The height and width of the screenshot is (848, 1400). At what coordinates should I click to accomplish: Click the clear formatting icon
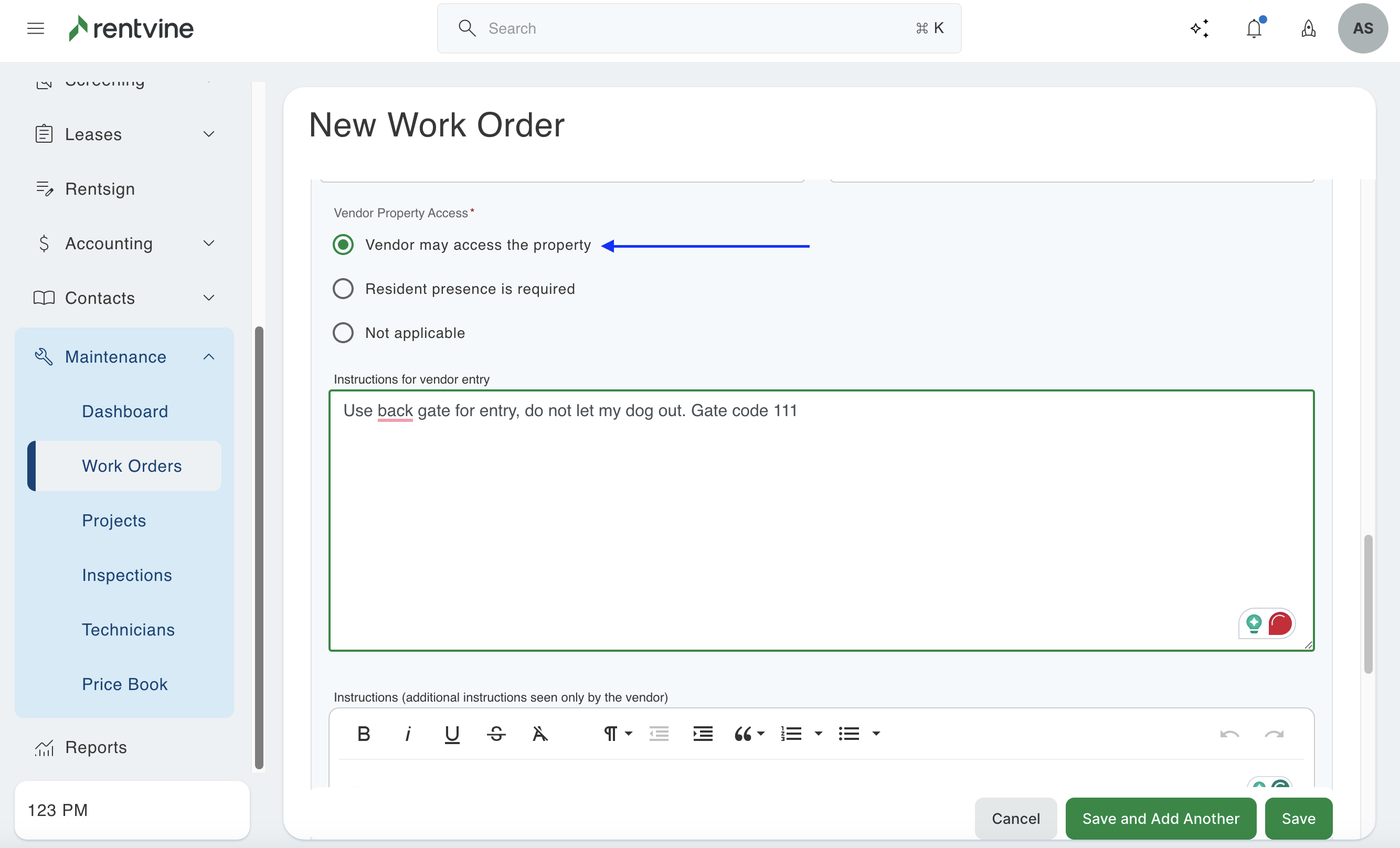(540, 734)
